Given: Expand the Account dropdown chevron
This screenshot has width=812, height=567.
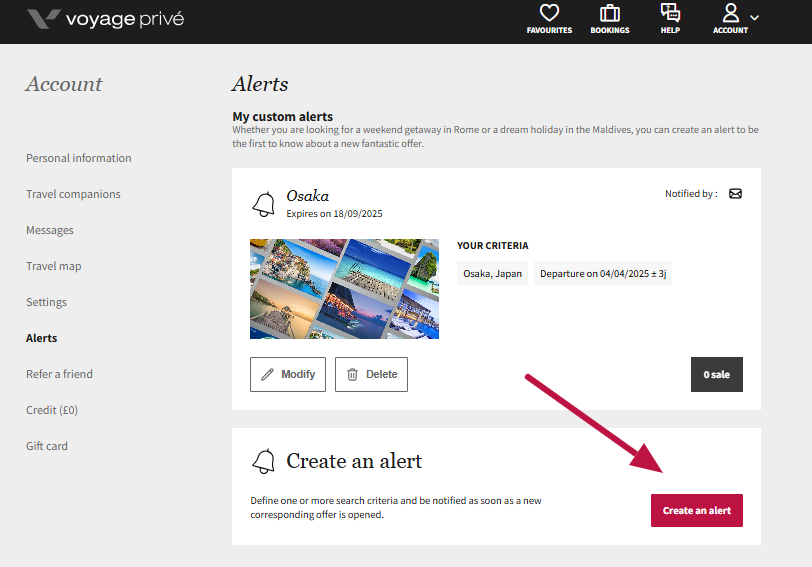Looking at the screenshot, I should [x=755, y=18].
